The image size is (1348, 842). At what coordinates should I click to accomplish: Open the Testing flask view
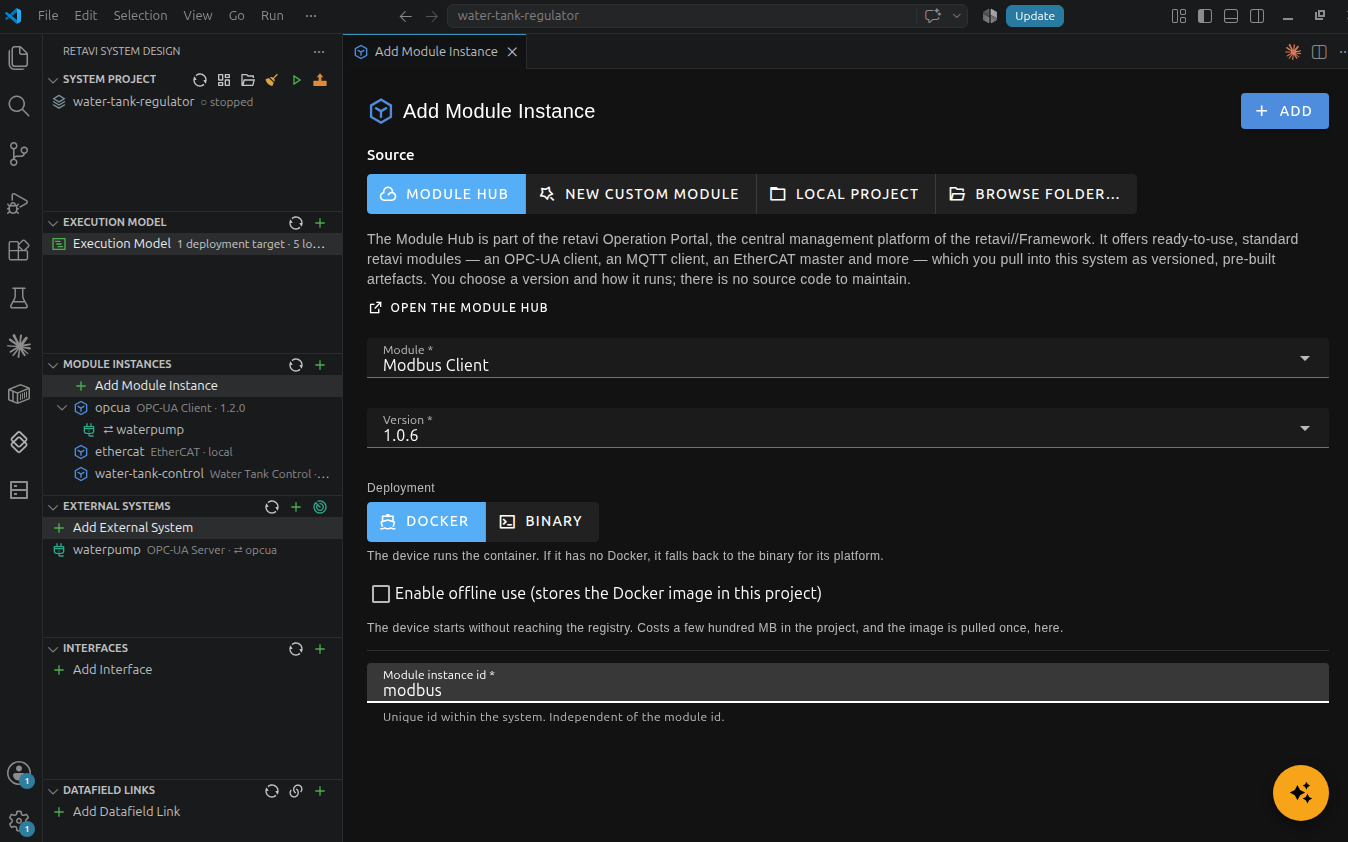point(18,298)
